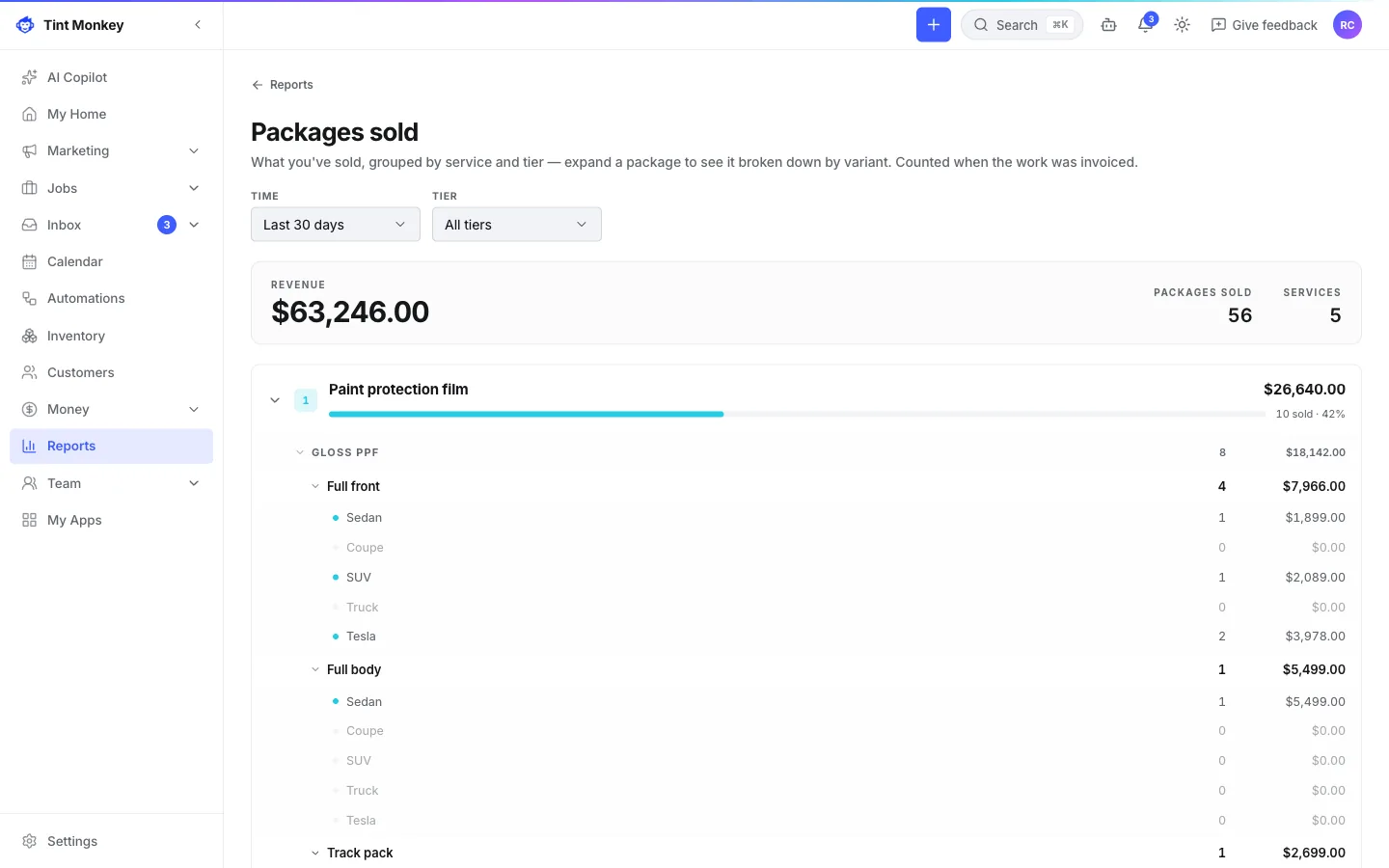Open the robot assistant icon in top bar

(x=1109, y=25)
